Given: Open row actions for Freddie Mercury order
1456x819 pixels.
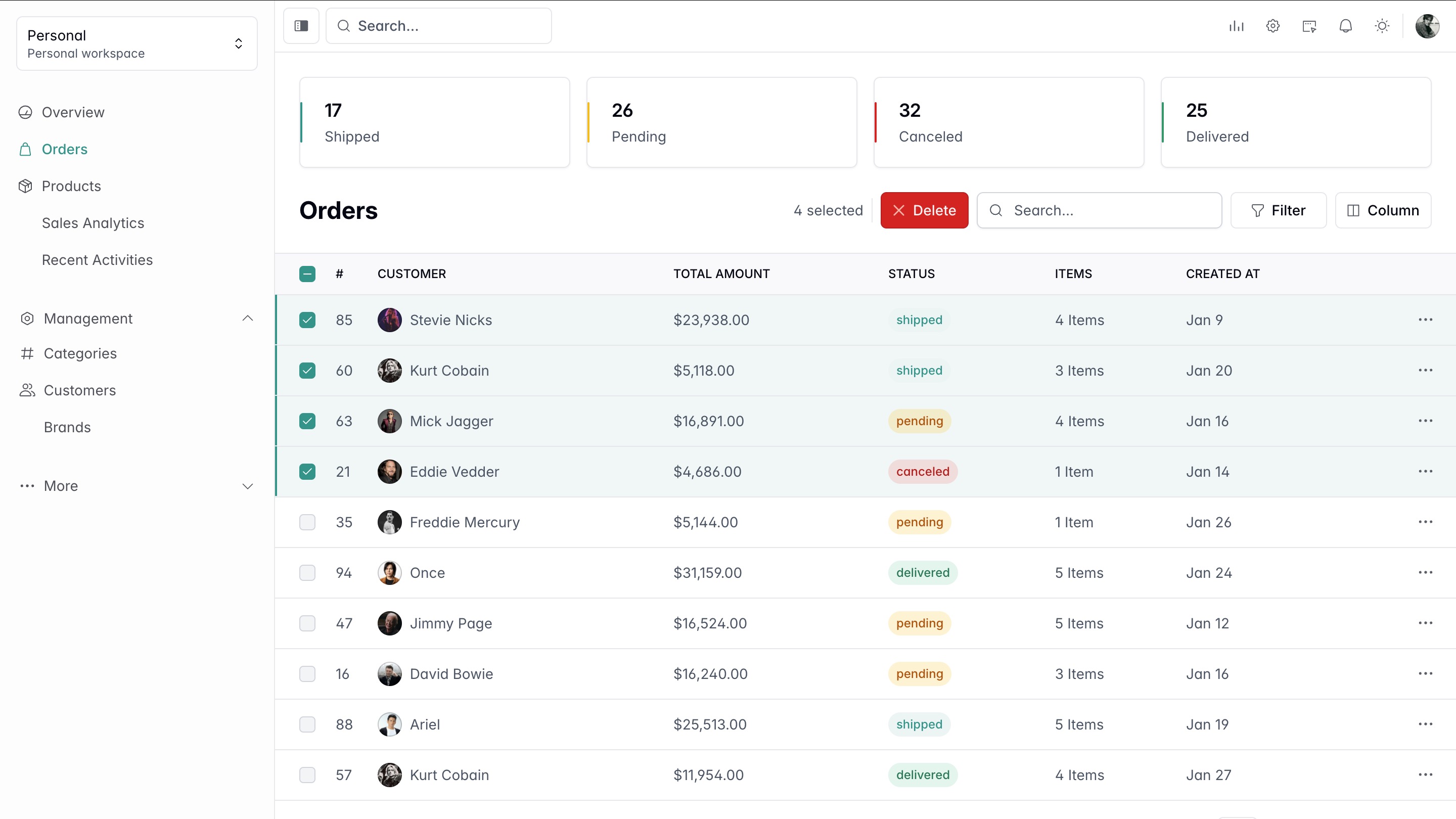Looking at the screenshot, I should [1425, 522].
